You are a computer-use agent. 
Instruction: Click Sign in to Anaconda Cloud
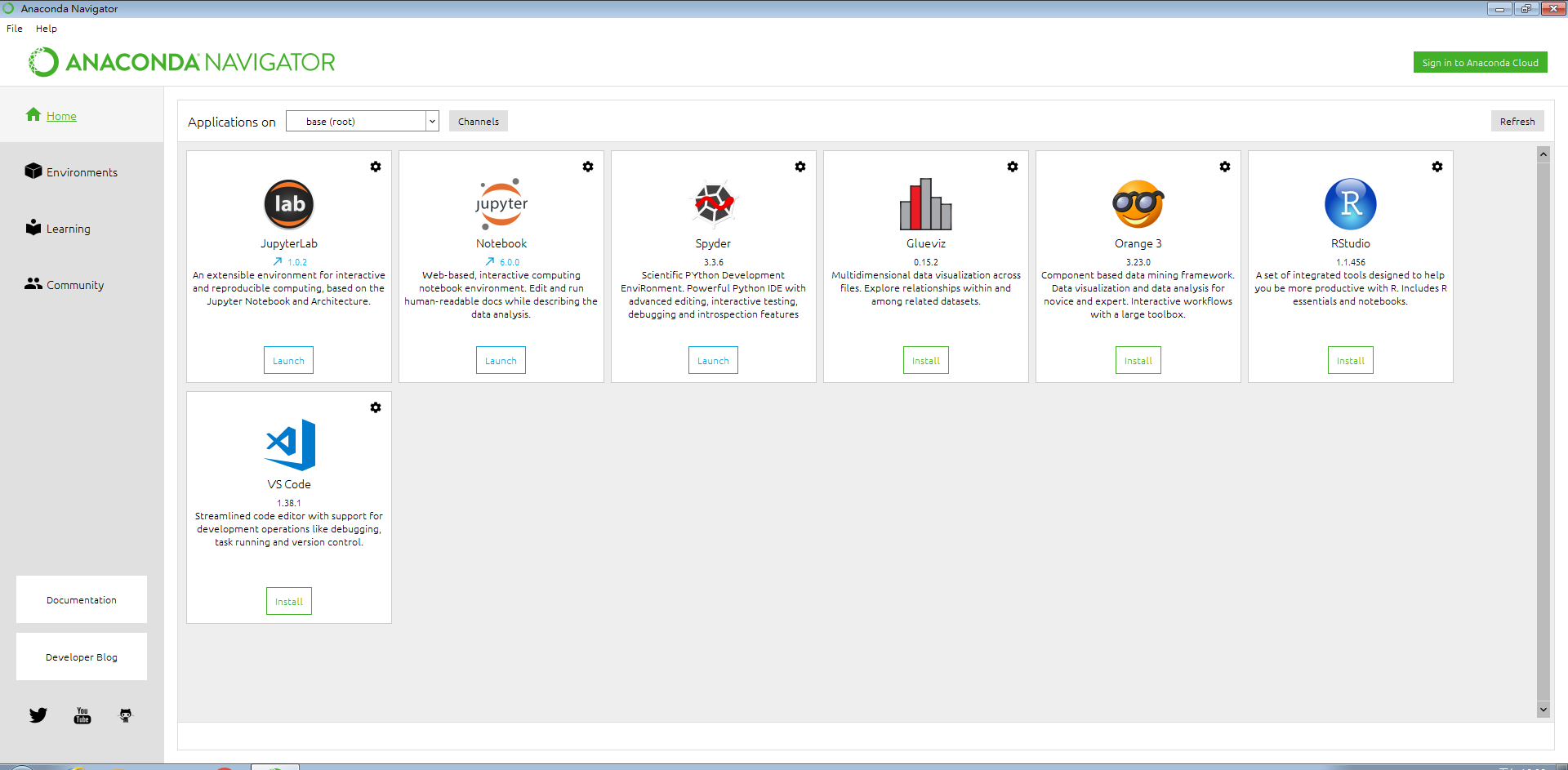(x=1480, y=63)
